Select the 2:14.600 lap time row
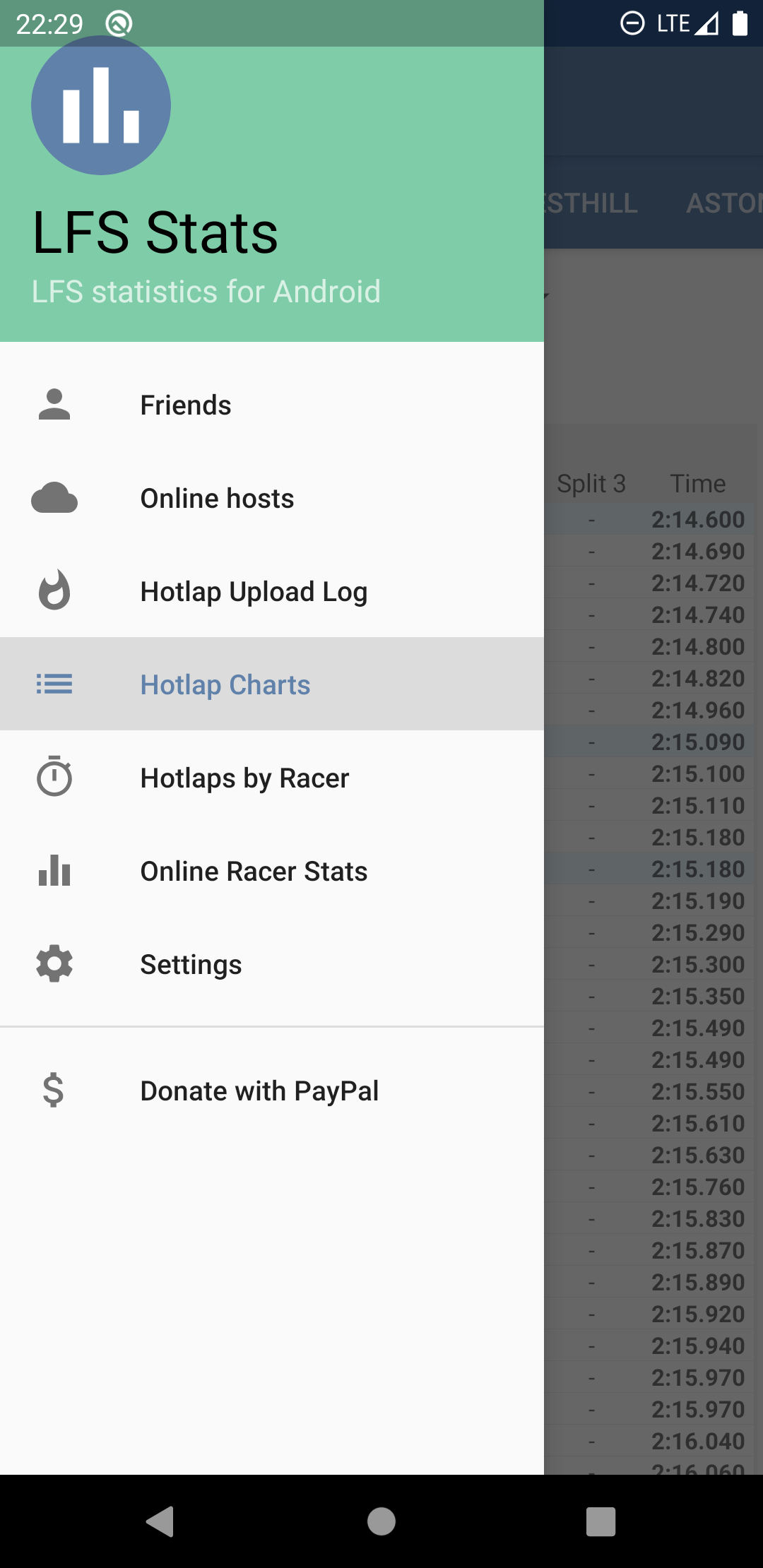Screen dimensions: 763x1568 [x=697, y=520]
